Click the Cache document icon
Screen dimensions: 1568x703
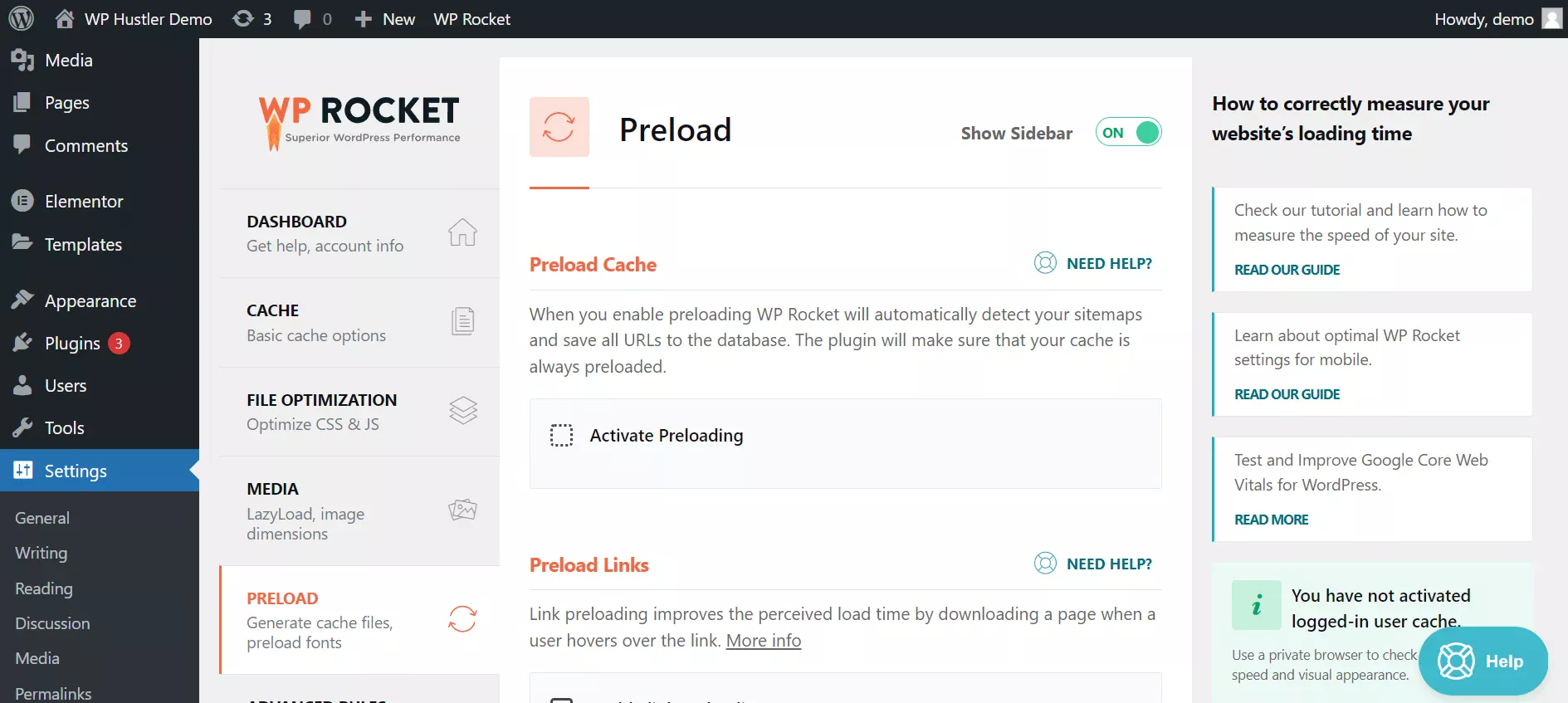[462, 320]
